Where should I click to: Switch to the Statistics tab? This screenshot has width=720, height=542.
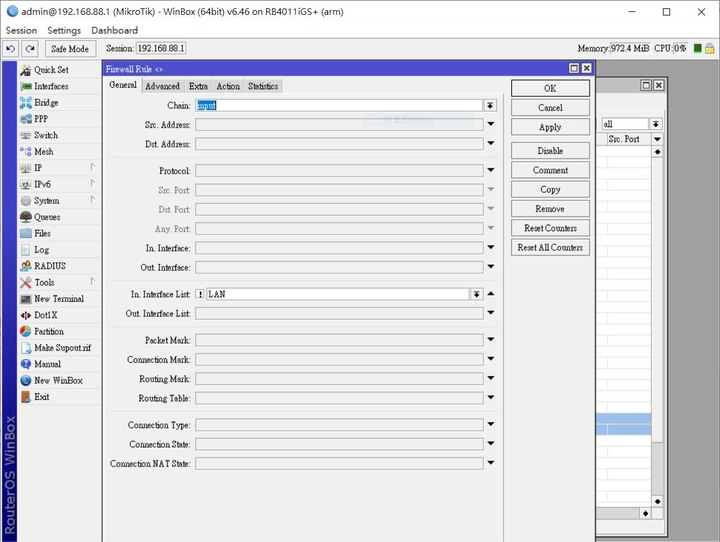(263, 86)
